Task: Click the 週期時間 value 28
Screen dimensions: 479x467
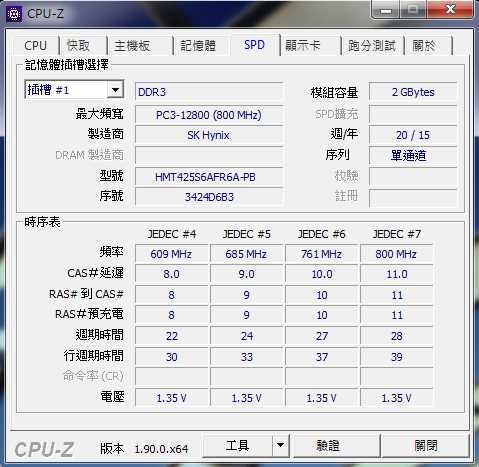Action: [x=396, y=336]
